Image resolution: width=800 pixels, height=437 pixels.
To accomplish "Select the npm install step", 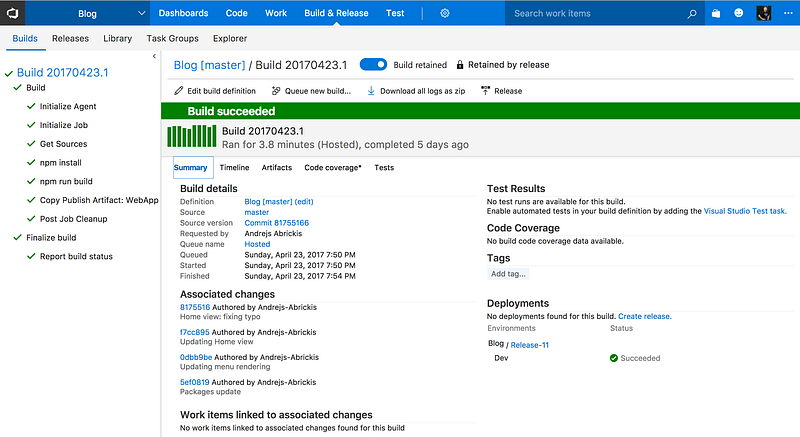I will pos(61,163).
